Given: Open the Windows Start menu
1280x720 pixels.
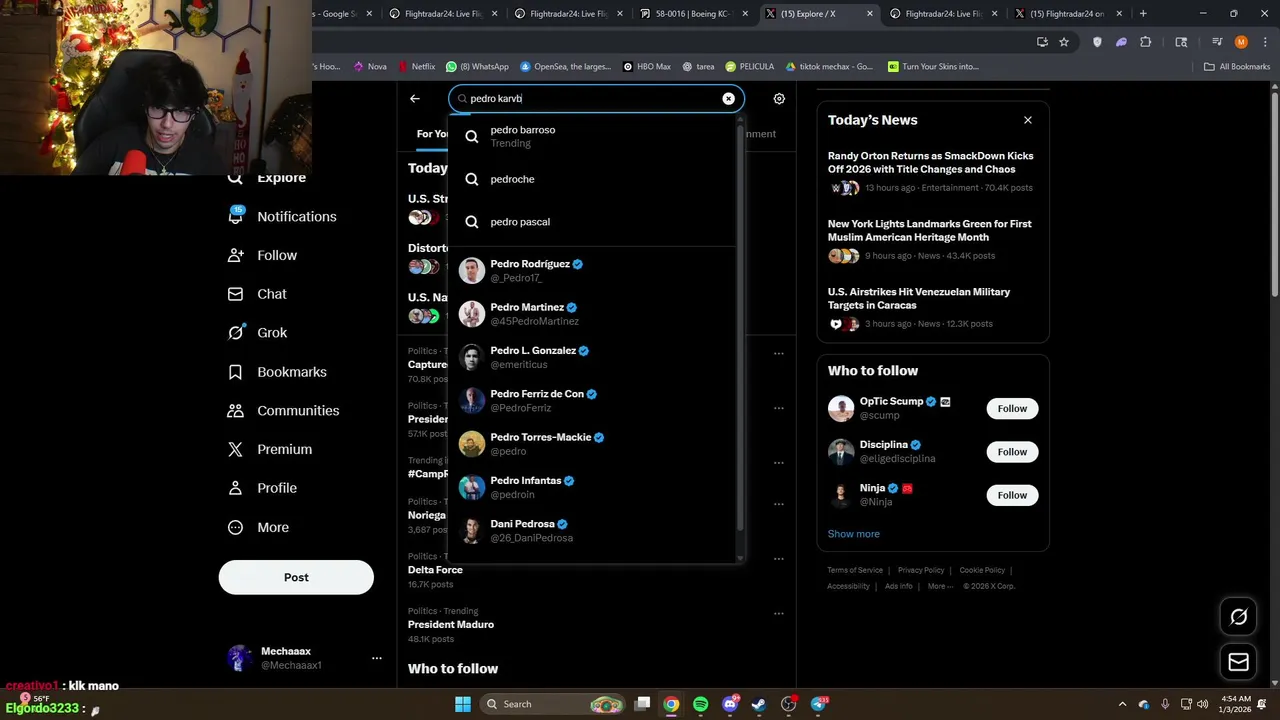Looking at the screenshot, I should click(x=462, y=704).
